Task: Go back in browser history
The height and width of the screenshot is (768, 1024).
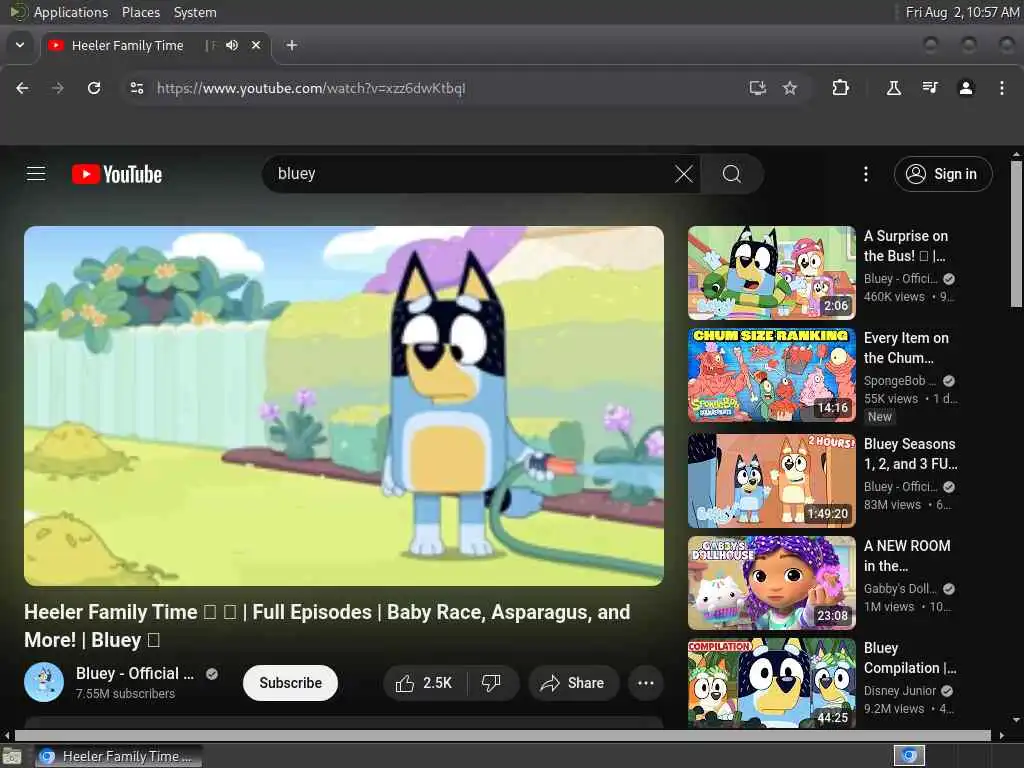Action: point(22,88)
